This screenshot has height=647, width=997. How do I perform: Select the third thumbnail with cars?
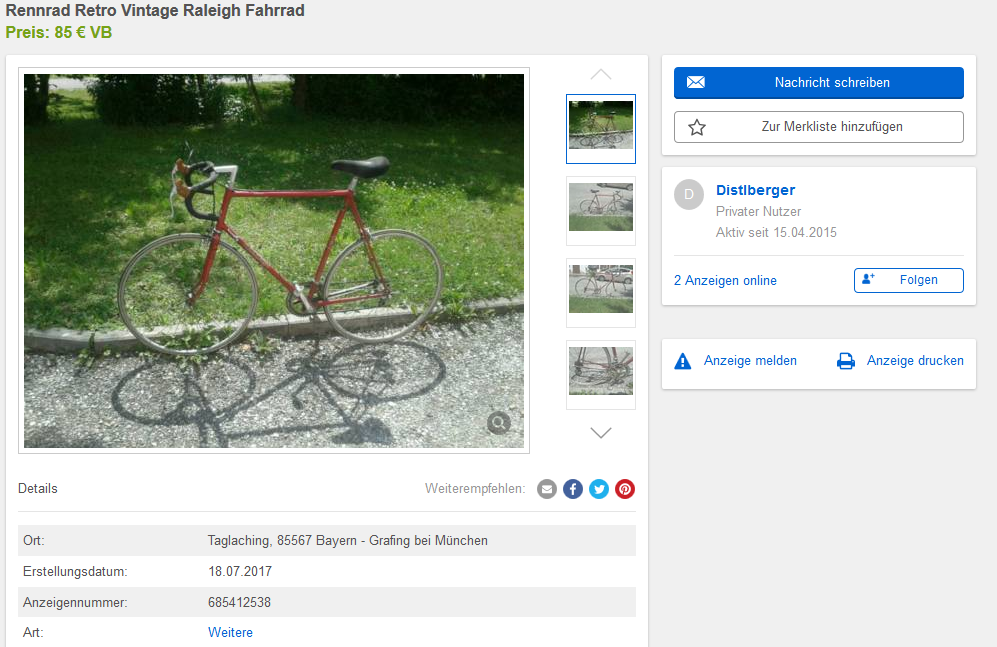601,293
